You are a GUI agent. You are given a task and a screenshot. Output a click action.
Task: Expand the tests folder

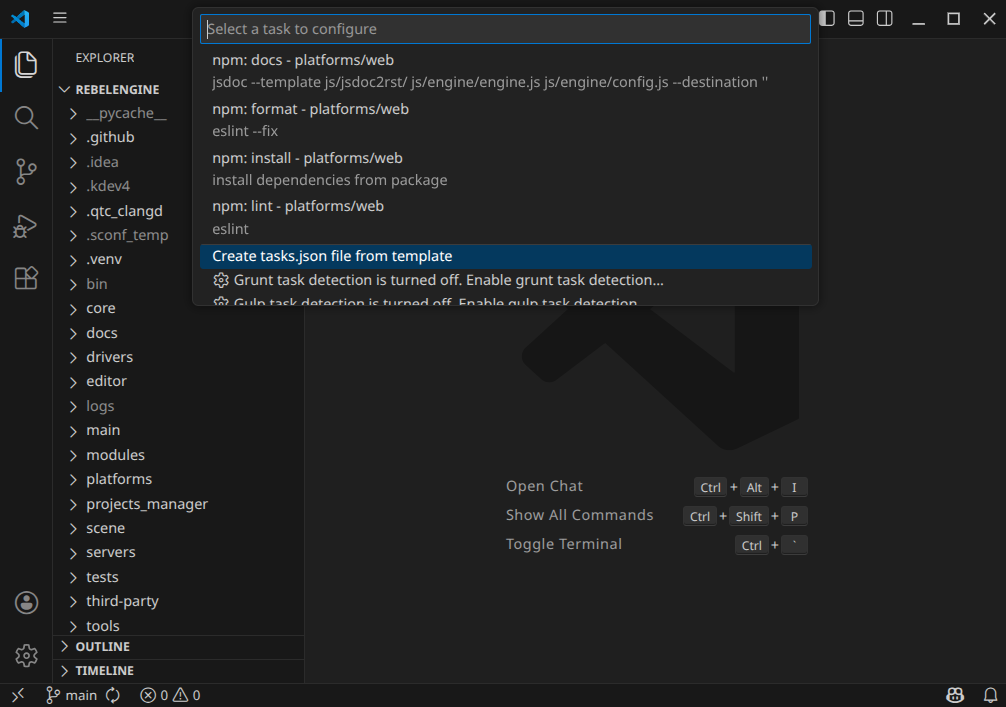click(178, 577)
